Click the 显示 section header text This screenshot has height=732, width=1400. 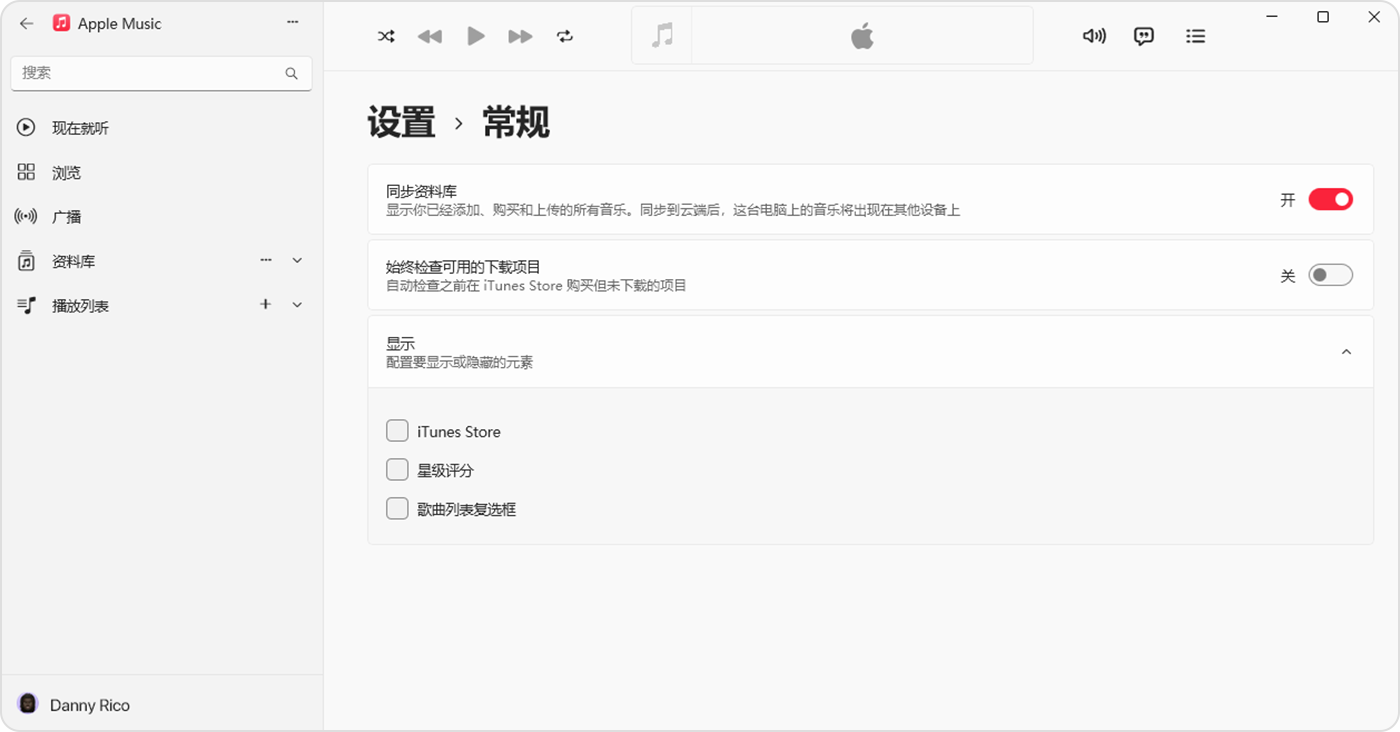(x=400, y=343)
